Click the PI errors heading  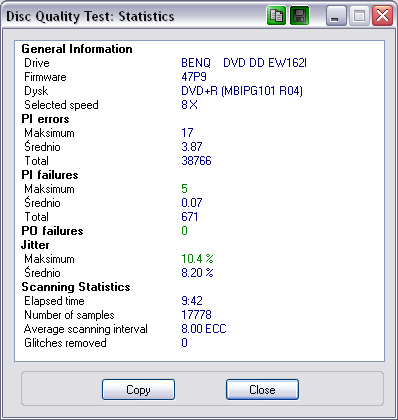pyautogui.click(x=45, y=119)
